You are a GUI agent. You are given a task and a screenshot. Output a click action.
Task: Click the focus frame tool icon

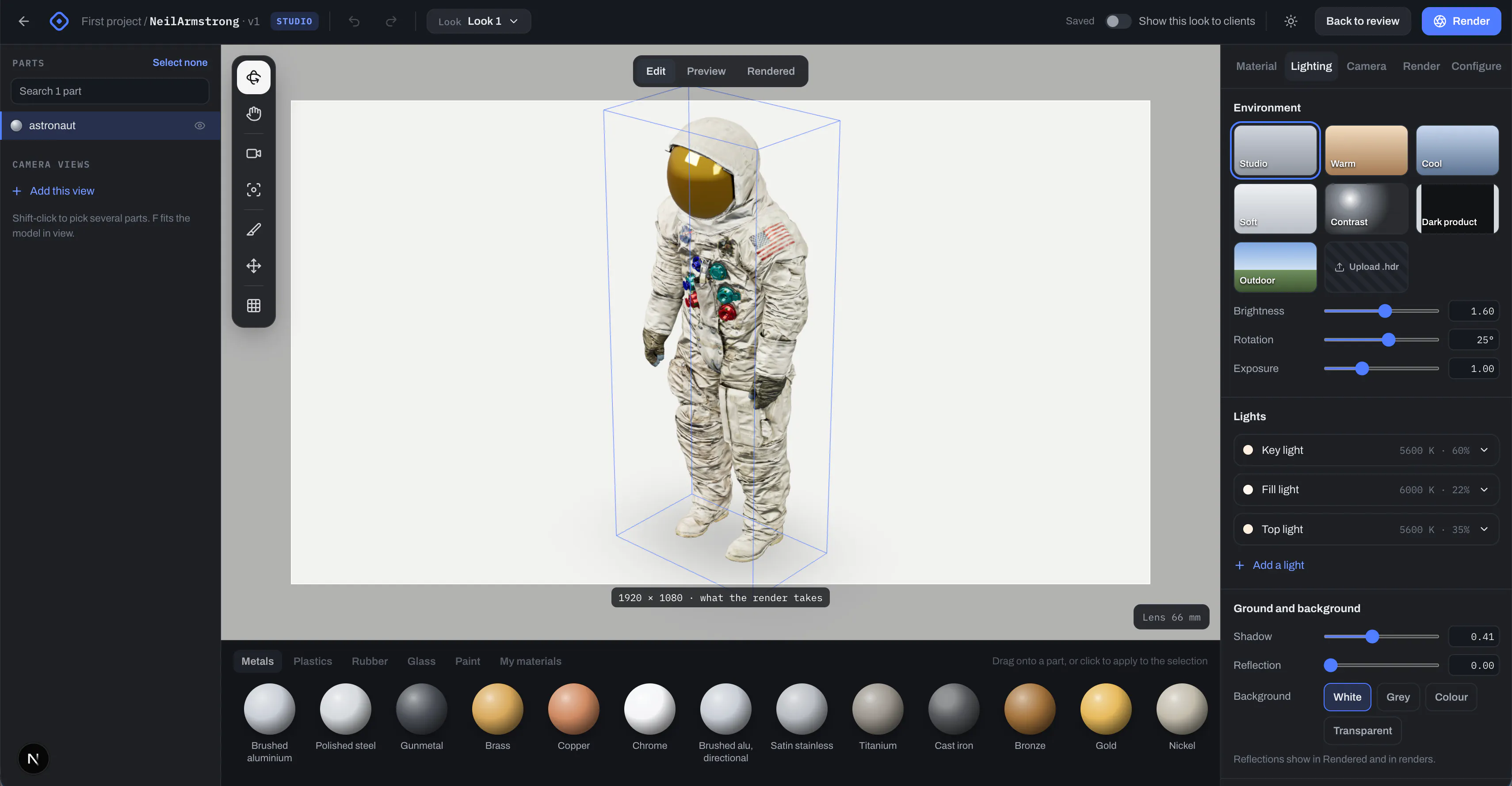coord(254,190)
